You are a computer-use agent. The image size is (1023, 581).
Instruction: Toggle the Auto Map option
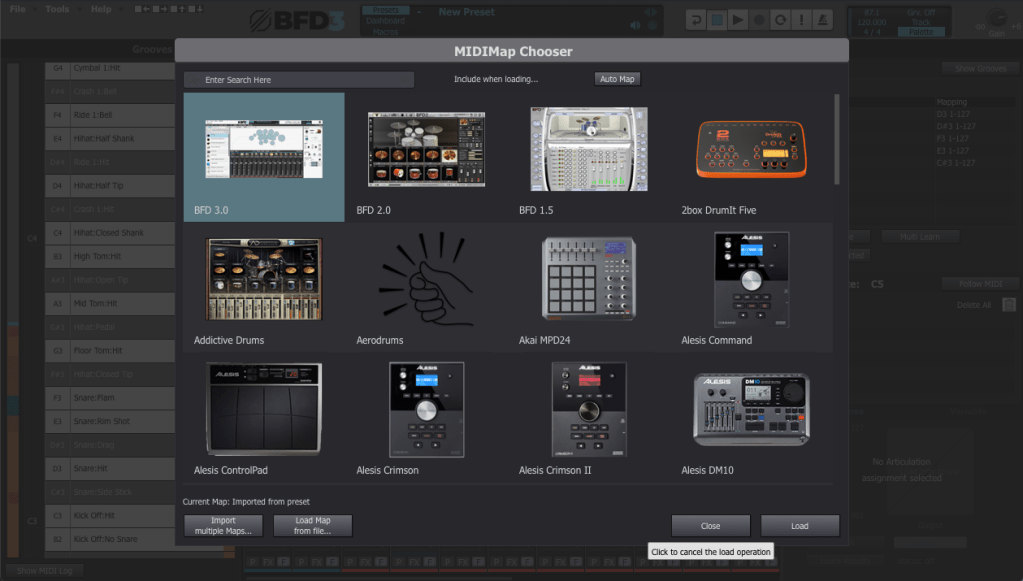point(617,79)
